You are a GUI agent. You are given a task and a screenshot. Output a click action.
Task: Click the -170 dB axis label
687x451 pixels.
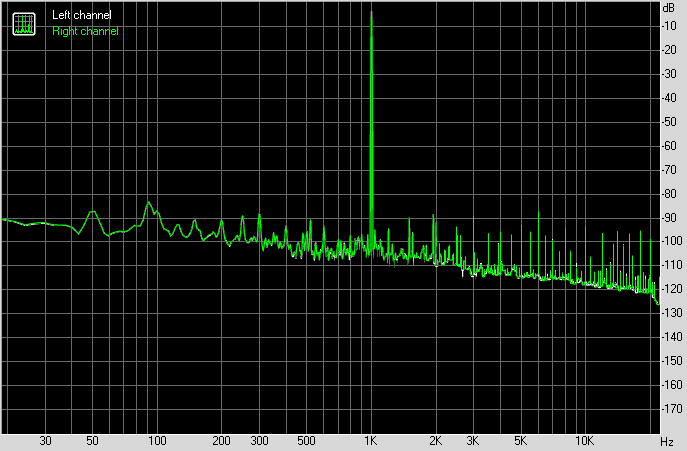coord(672,409)
